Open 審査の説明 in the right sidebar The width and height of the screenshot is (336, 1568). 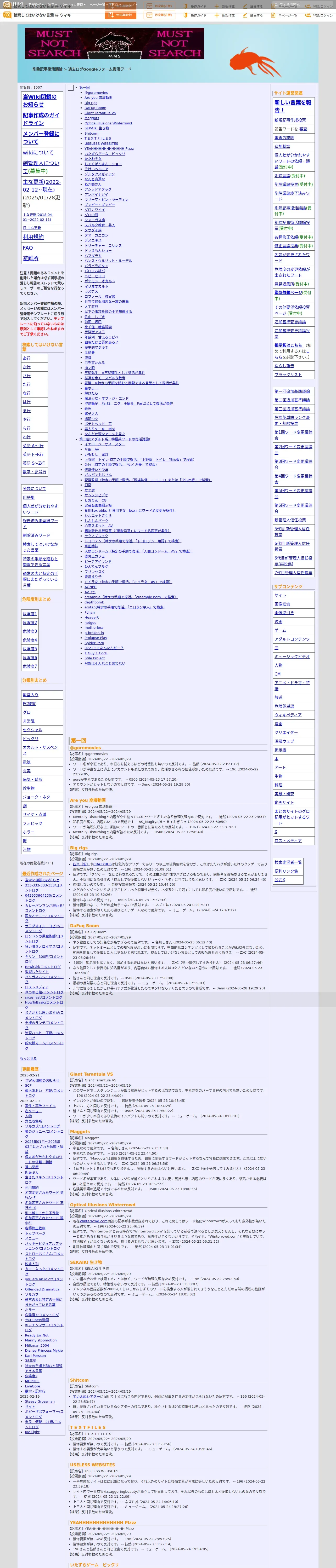(x=284, y=137)
